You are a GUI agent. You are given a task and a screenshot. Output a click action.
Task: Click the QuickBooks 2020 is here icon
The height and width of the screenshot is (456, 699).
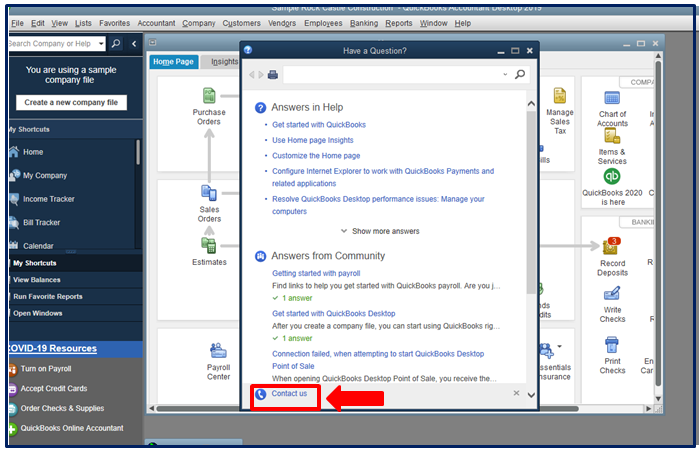pos(612,177)
